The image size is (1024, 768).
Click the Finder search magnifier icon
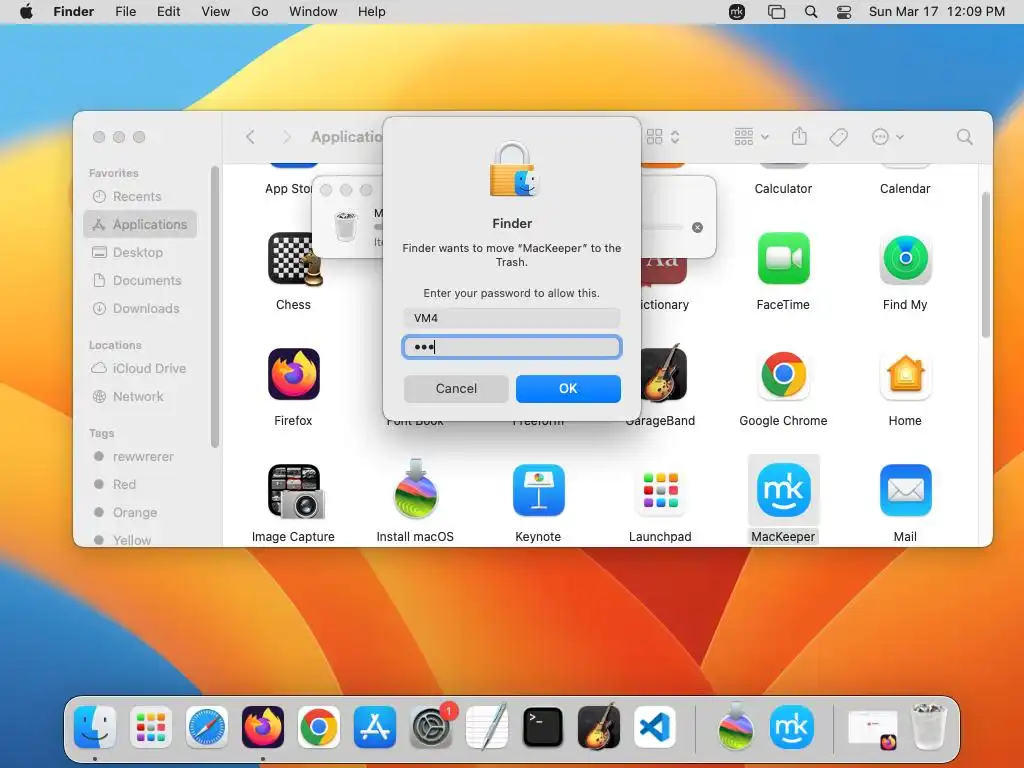[964, 136]
